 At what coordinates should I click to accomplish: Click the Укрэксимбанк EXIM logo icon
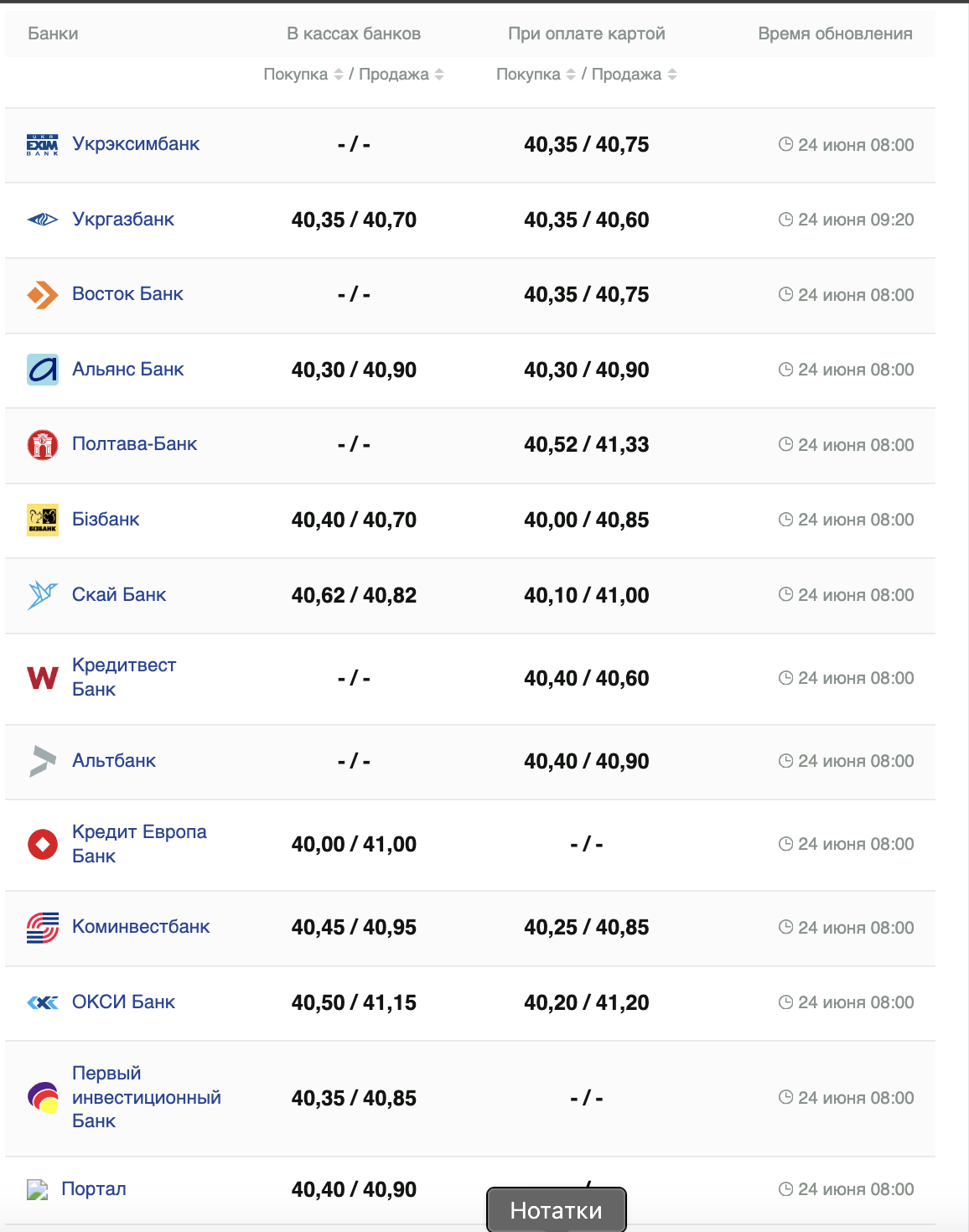point(43,145)
